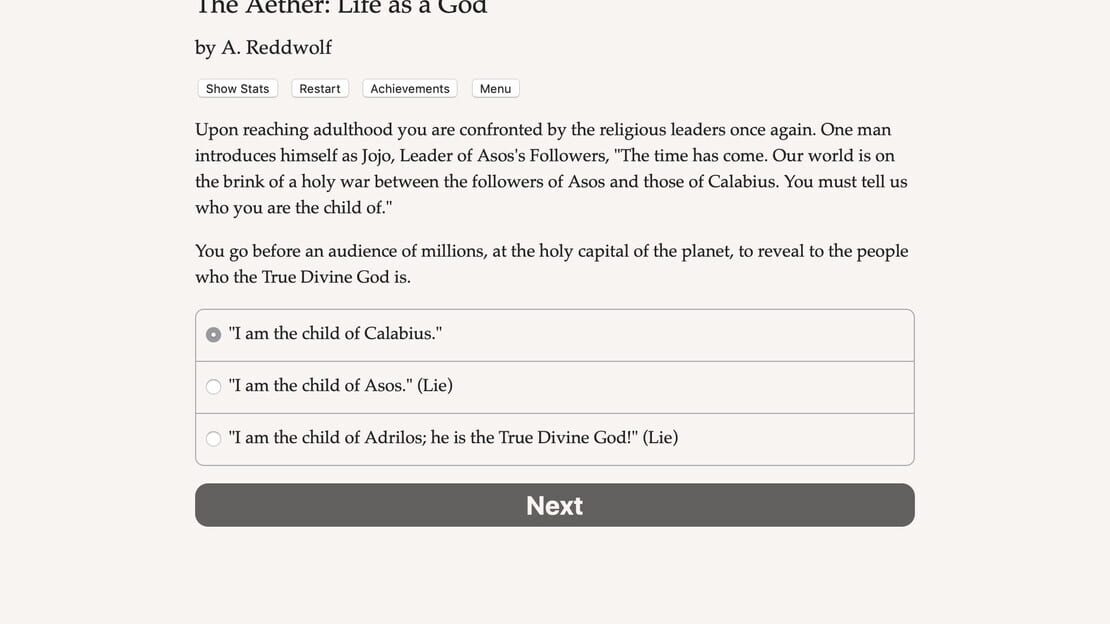1110x624 pixels.
Task: Open the Show Stats screen
Action: pos(237,89)
